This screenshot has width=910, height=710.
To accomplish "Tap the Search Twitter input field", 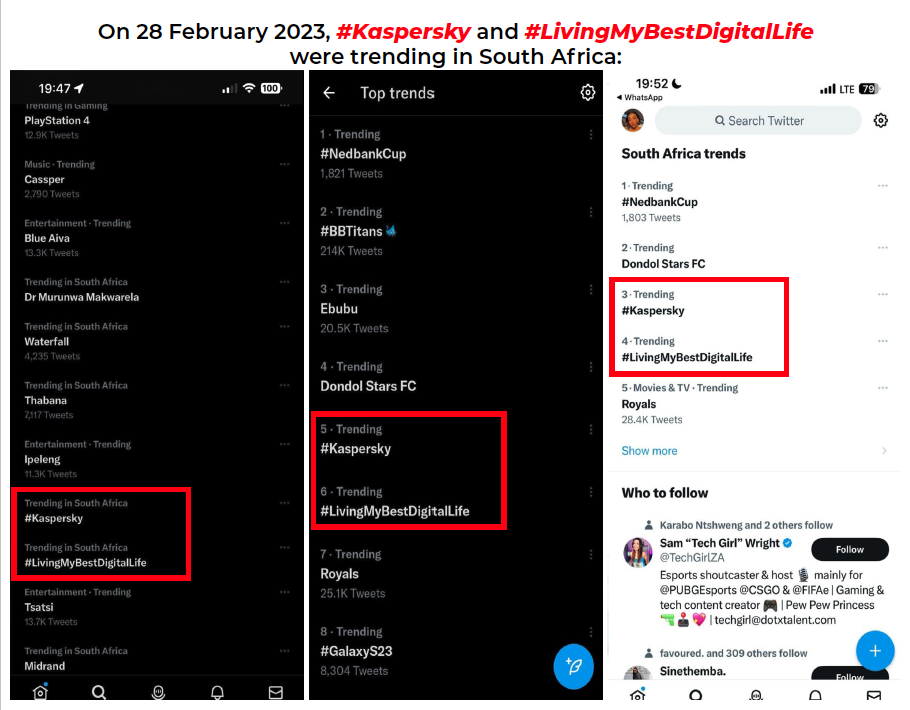I will pyautogui.click(x=757, y=120).
